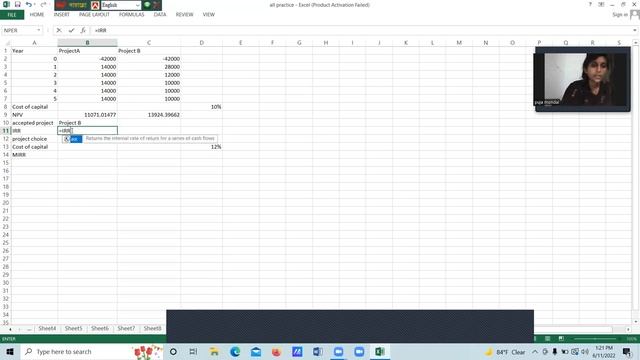This screenshot has height=360, width=640.
Task: Click the NPV value 13924.39662
Action: (149, 115)
